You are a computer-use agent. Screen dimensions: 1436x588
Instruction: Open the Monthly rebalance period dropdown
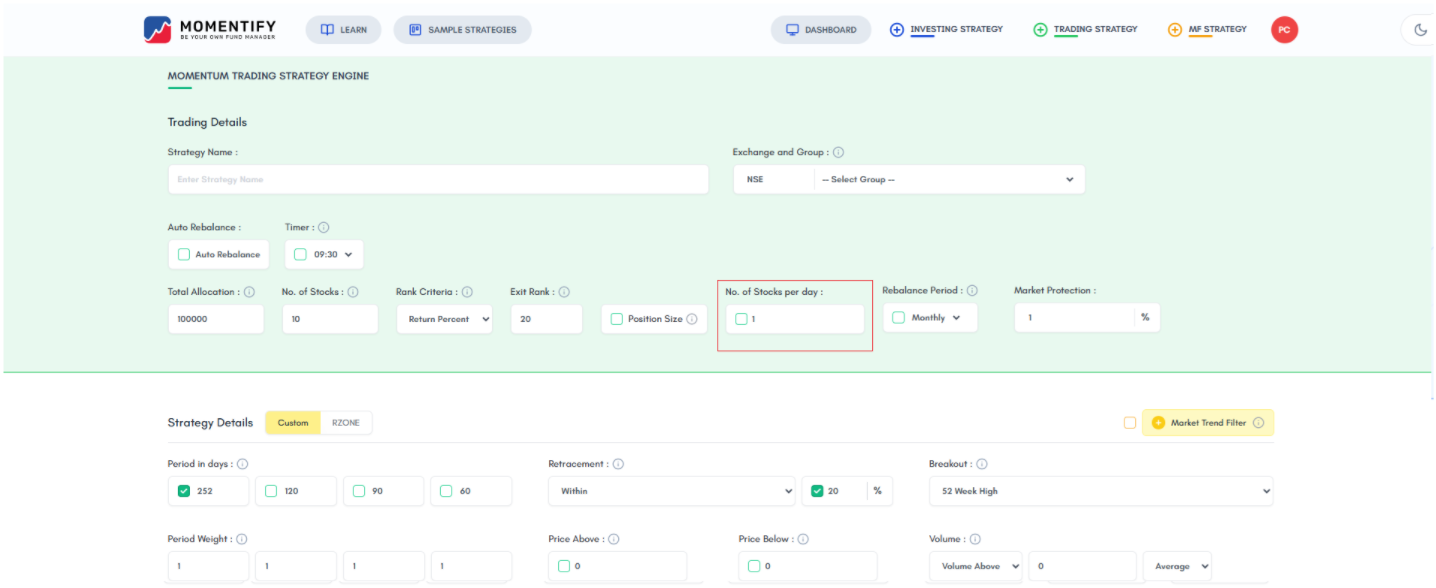[936, 317]
